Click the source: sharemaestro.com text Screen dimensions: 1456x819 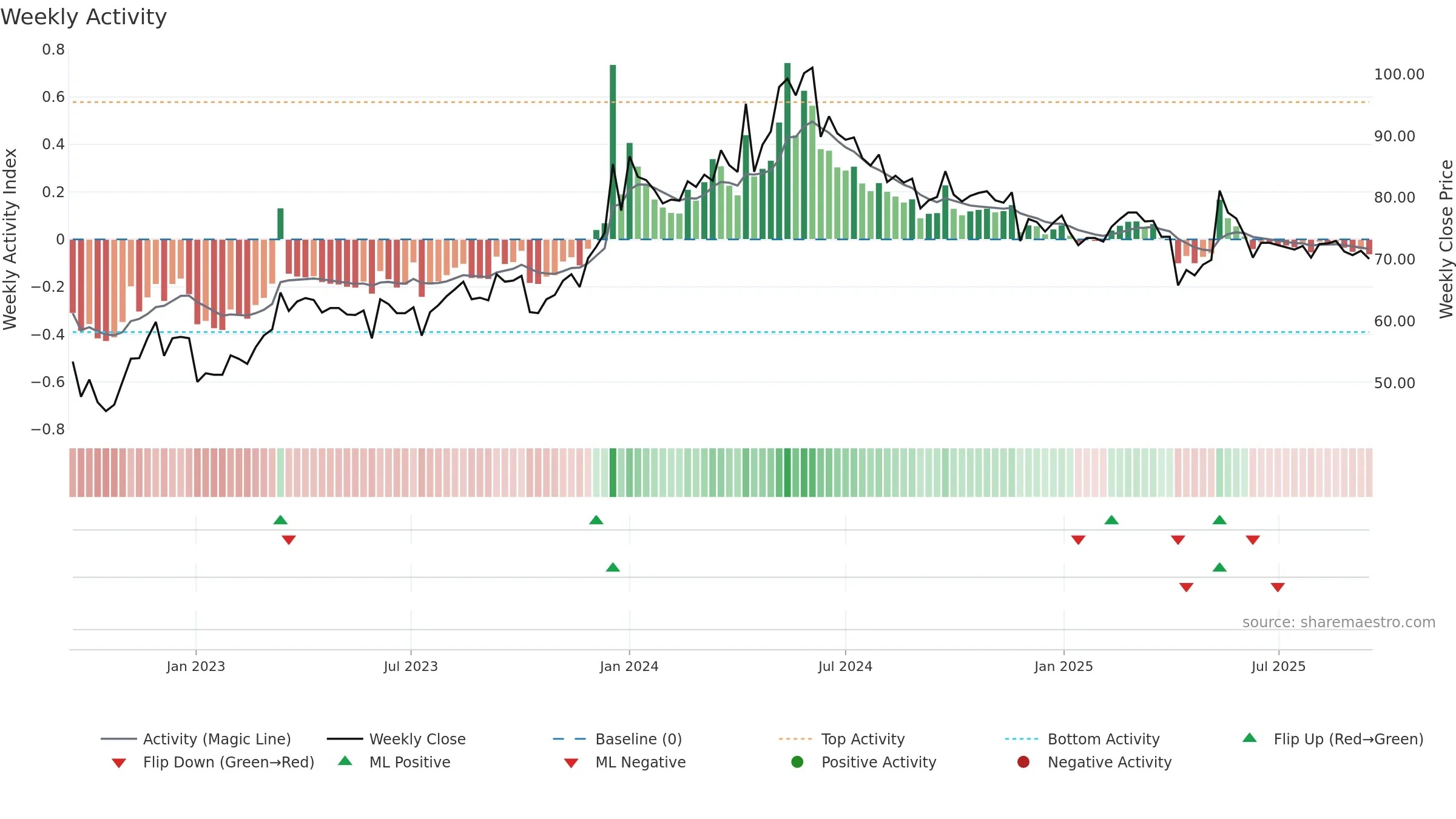click(x=1339, y=622)
